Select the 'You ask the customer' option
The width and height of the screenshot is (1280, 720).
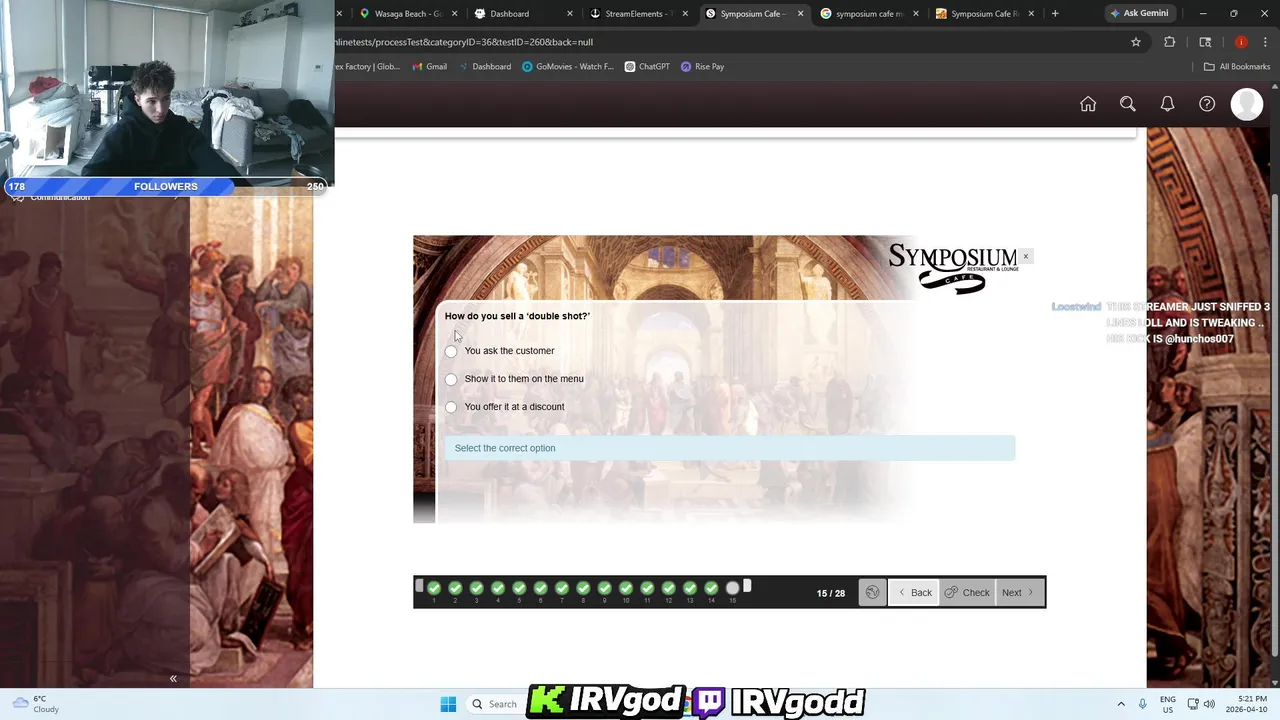(x=451, y=351)
